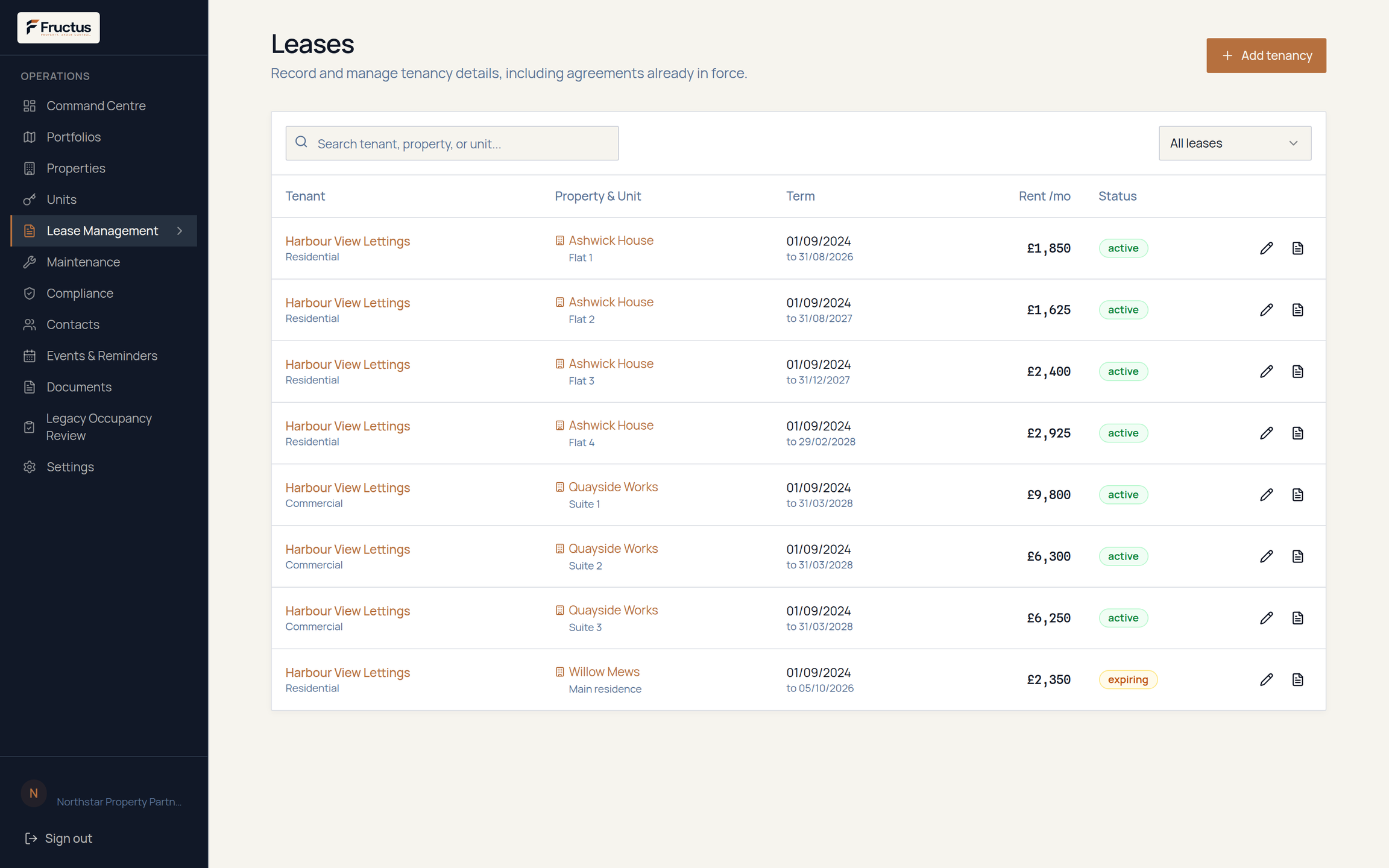Sign out of the application

[58, 838]
